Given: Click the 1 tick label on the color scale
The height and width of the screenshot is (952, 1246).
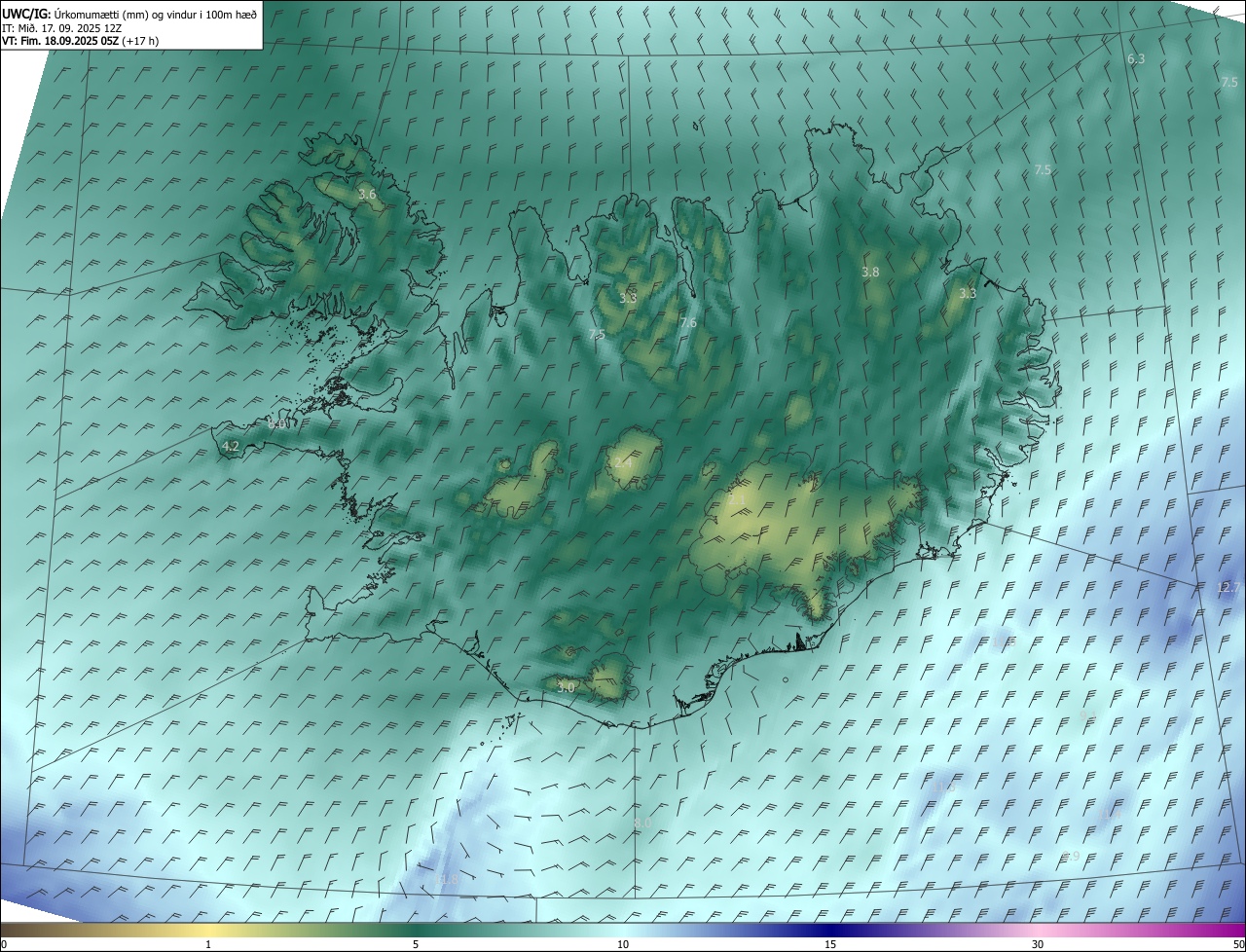Looking at the screenshot, I should [x=208, y=944].
